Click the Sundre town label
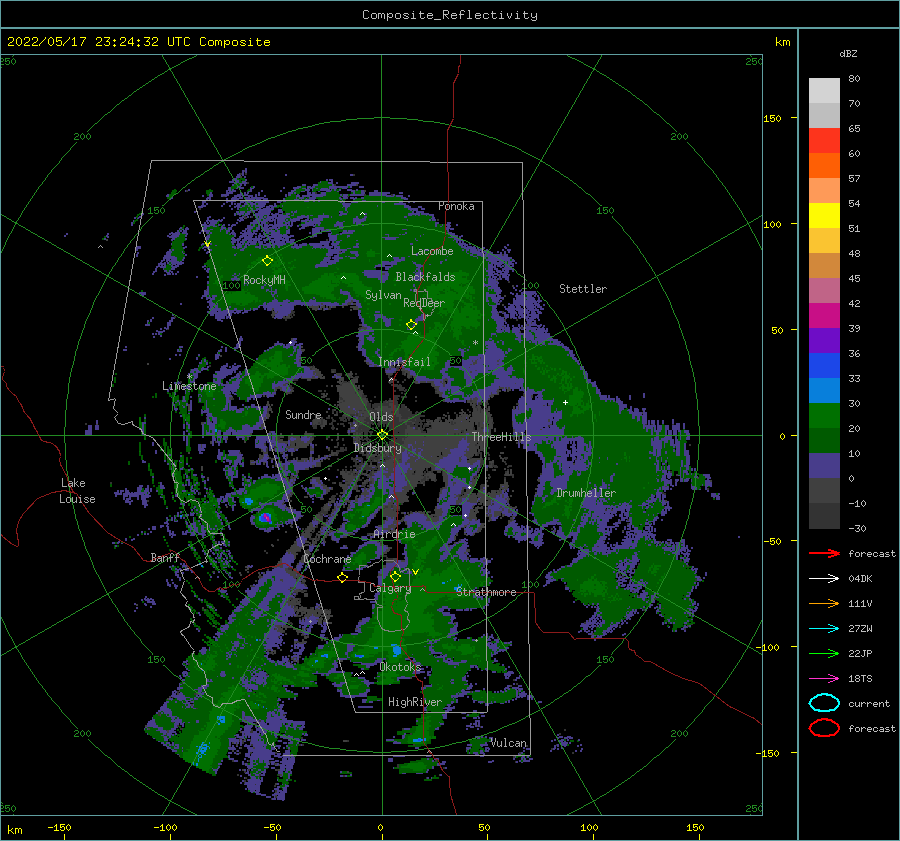This screenshot has height=841, width=900. [303, 414]
